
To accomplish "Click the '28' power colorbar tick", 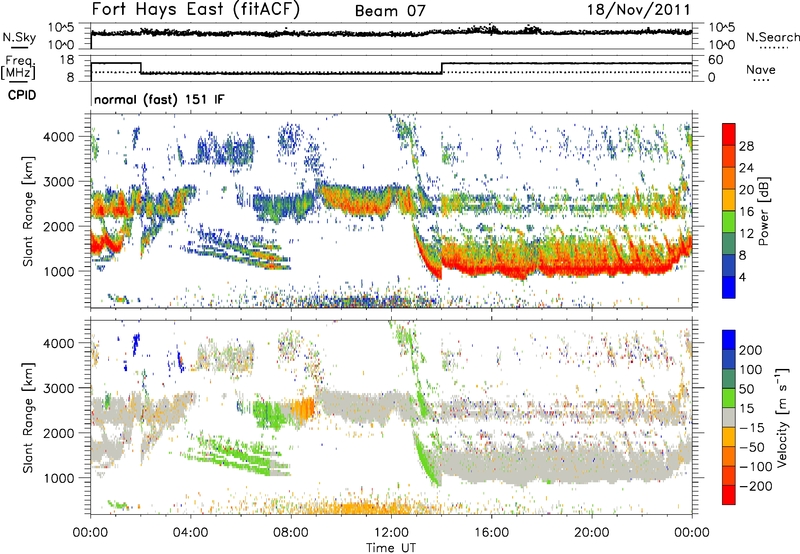I will (x=746, y=146).
